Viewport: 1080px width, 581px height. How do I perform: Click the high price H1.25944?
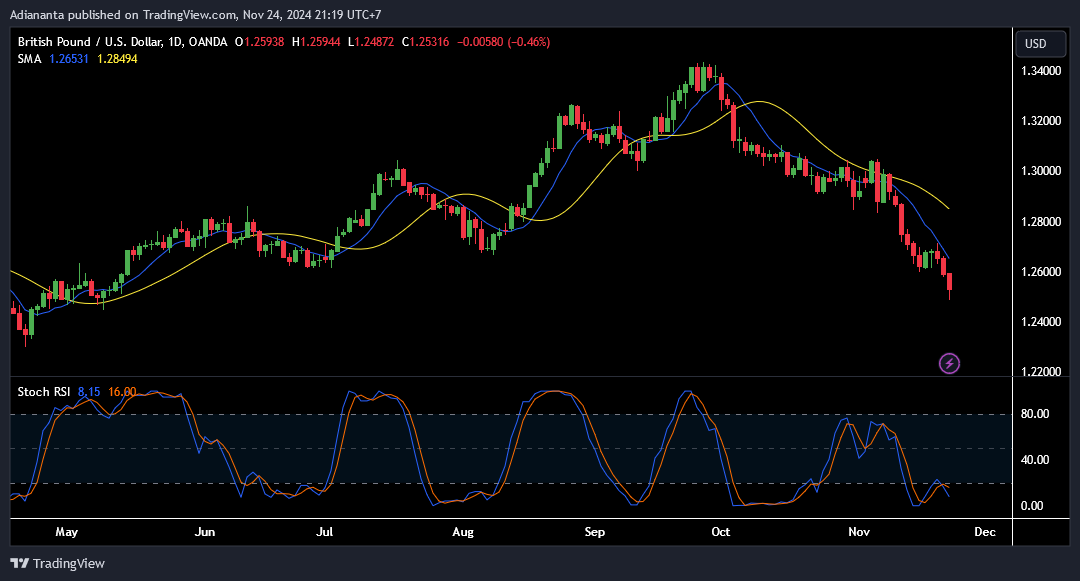tap(316, 42)
